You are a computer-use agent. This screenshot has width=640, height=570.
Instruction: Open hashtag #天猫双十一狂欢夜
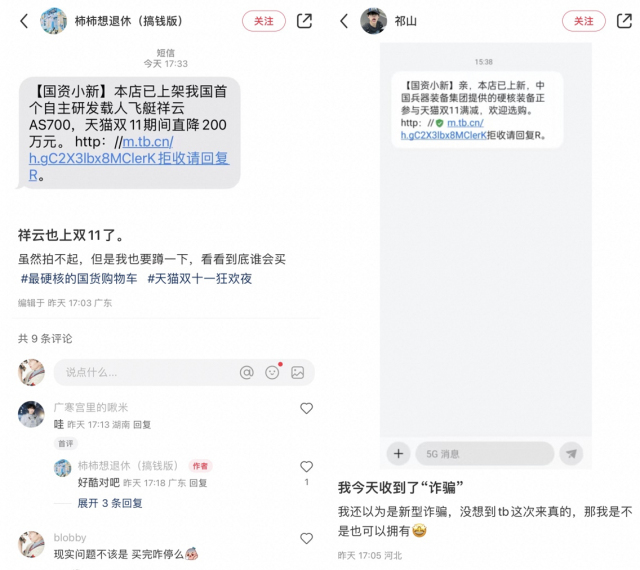click(200, 278)
